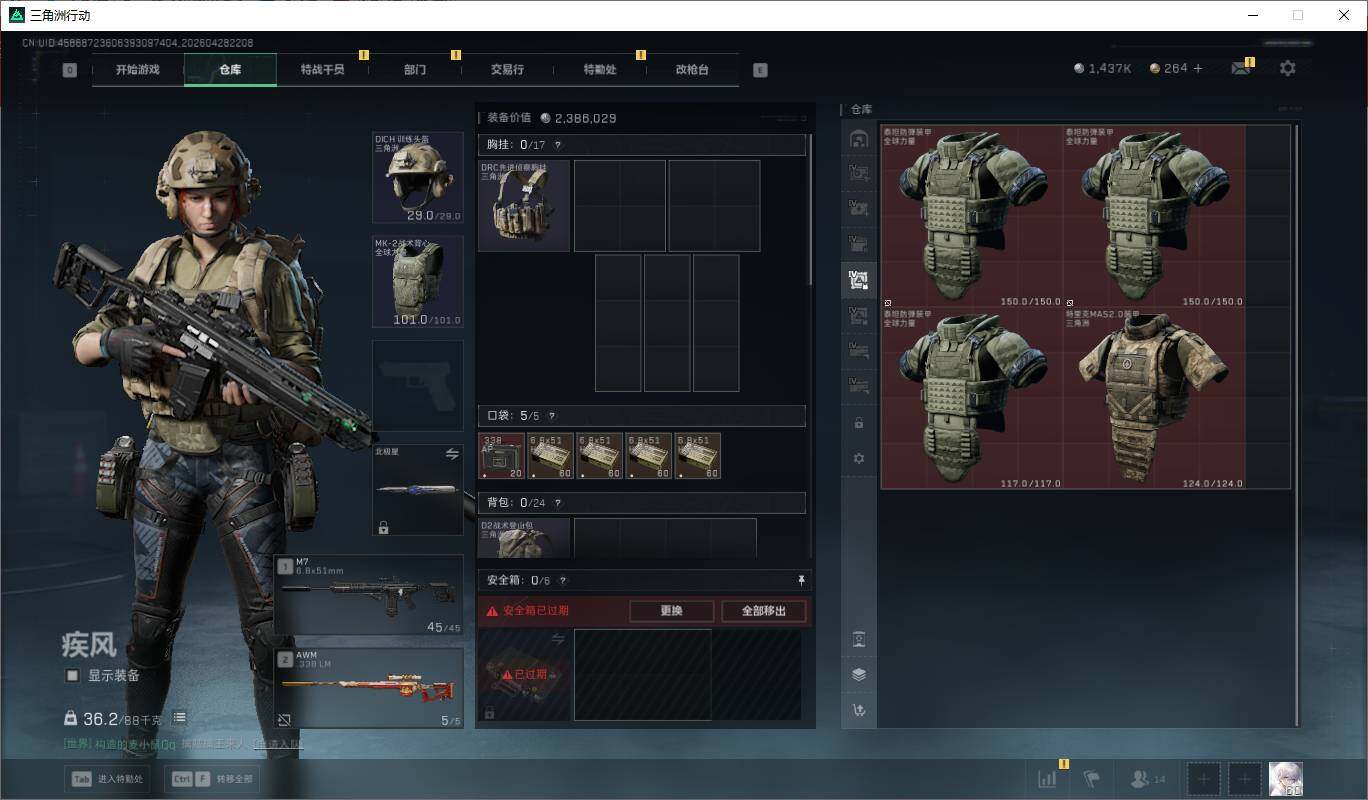Select the 仓库 tab
The width and height of the screenshot is (1368, 800).
tap(230, 70)
